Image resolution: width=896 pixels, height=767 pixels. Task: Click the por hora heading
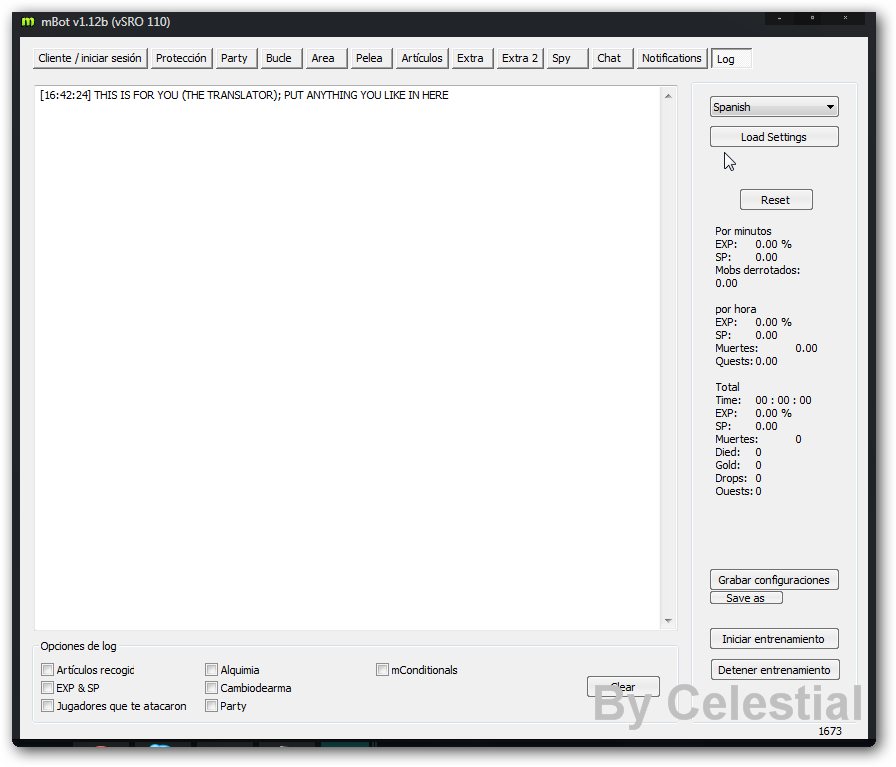pyautogui.click(x=735, y=309)
